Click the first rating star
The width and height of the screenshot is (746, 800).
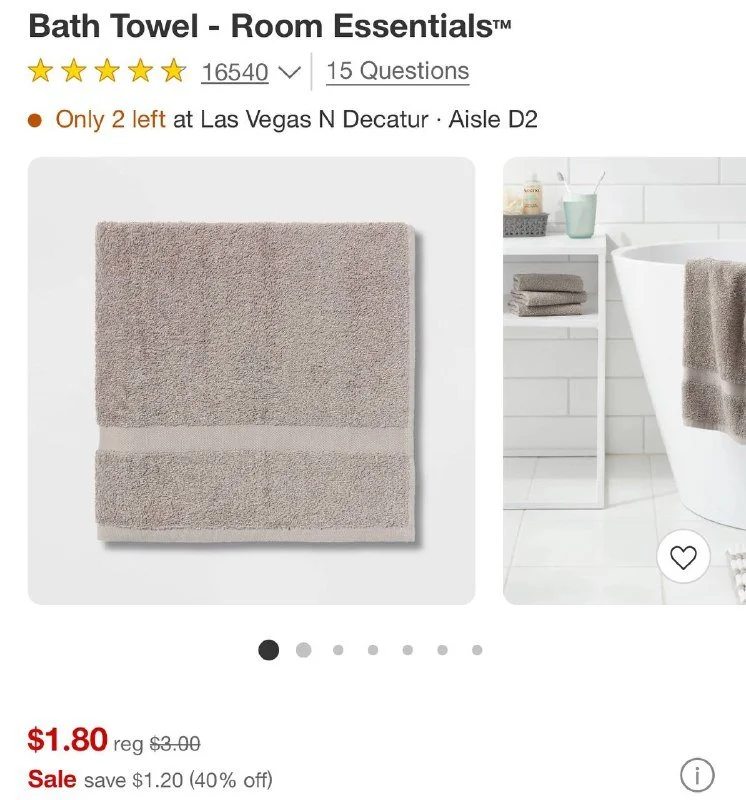coord(40,70)
